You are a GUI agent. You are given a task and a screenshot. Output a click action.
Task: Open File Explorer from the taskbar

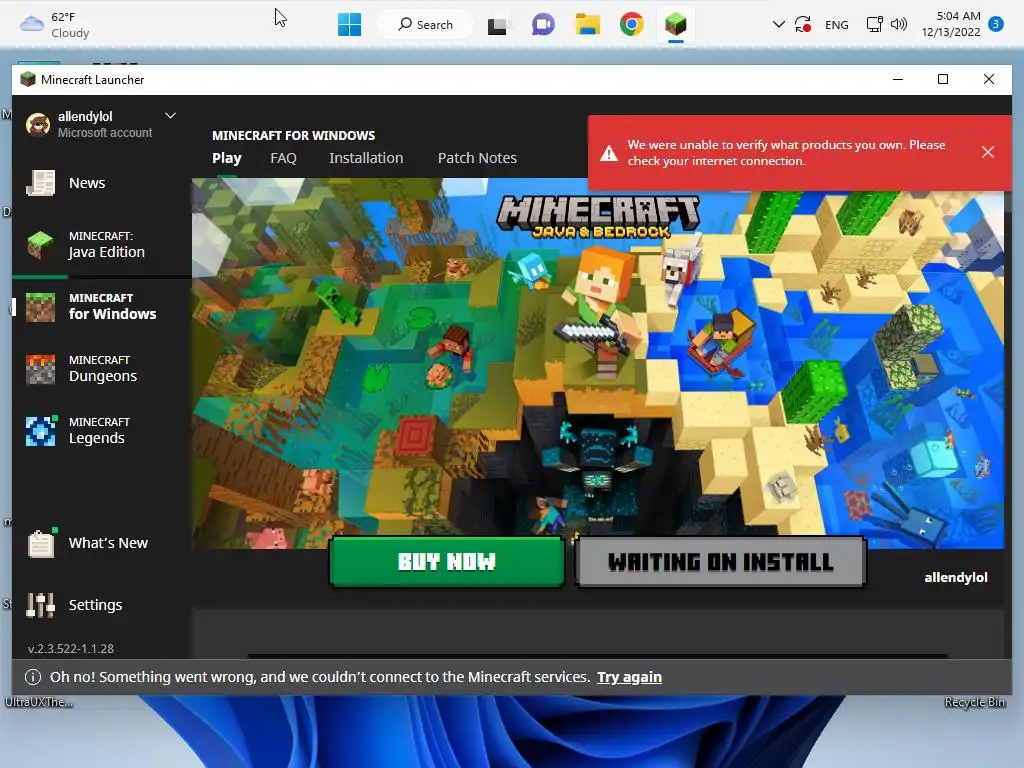tap(587, 25)
